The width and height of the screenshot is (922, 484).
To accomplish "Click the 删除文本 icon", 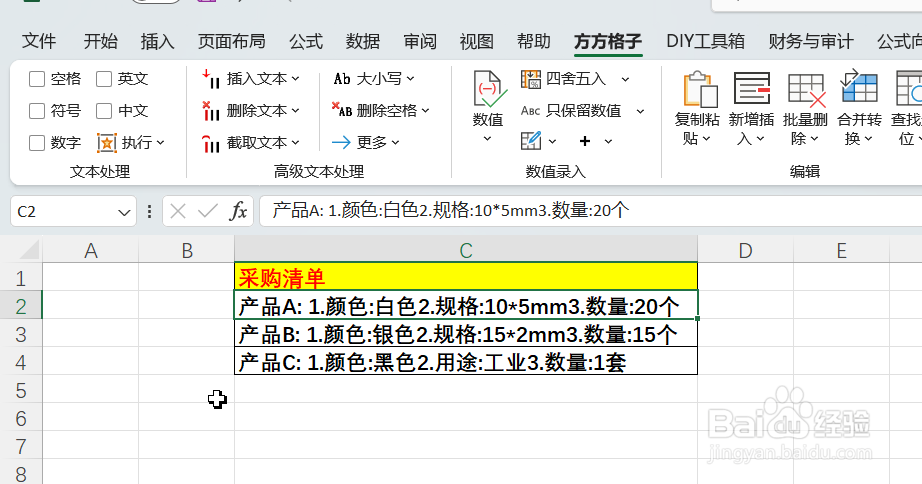I will pyautogui.click(x=211, y=111).
